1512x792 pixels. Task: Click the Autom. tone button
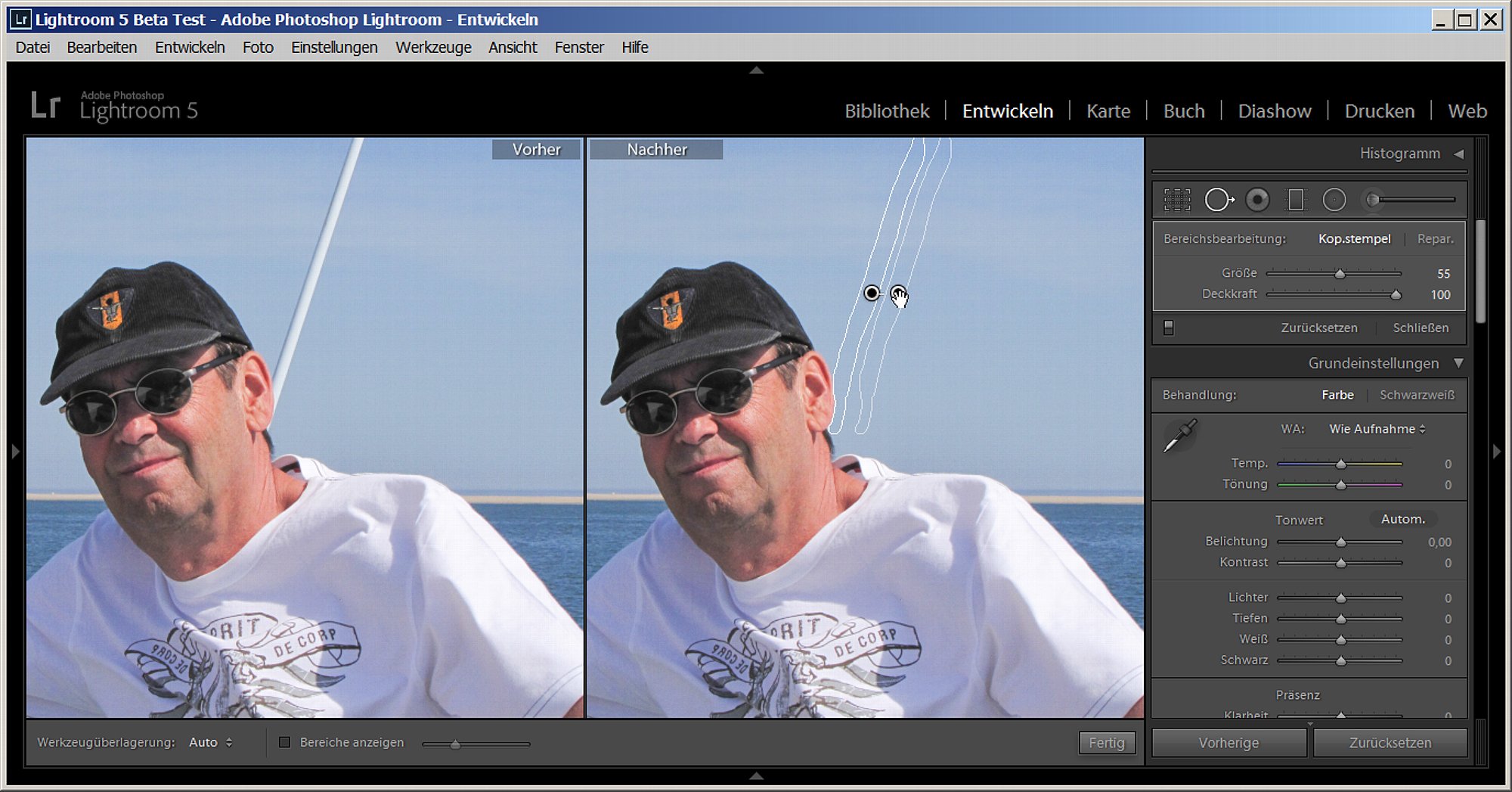point(1403,519)
